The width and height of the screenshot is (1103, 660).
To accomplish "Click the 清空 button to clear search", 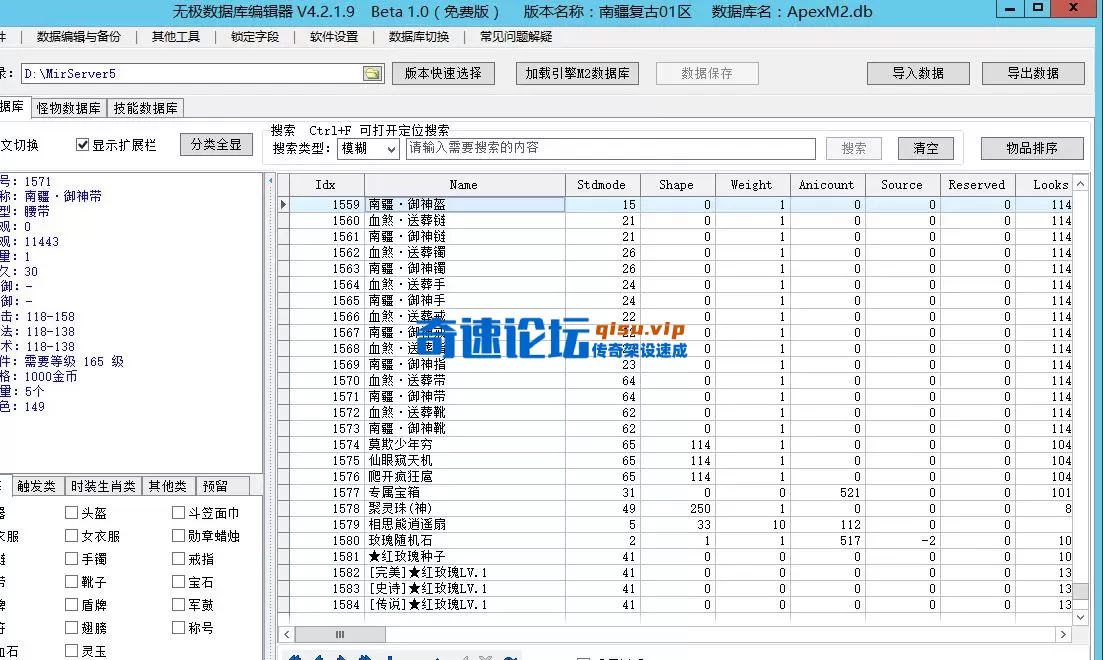I will (x=924, y=148).
